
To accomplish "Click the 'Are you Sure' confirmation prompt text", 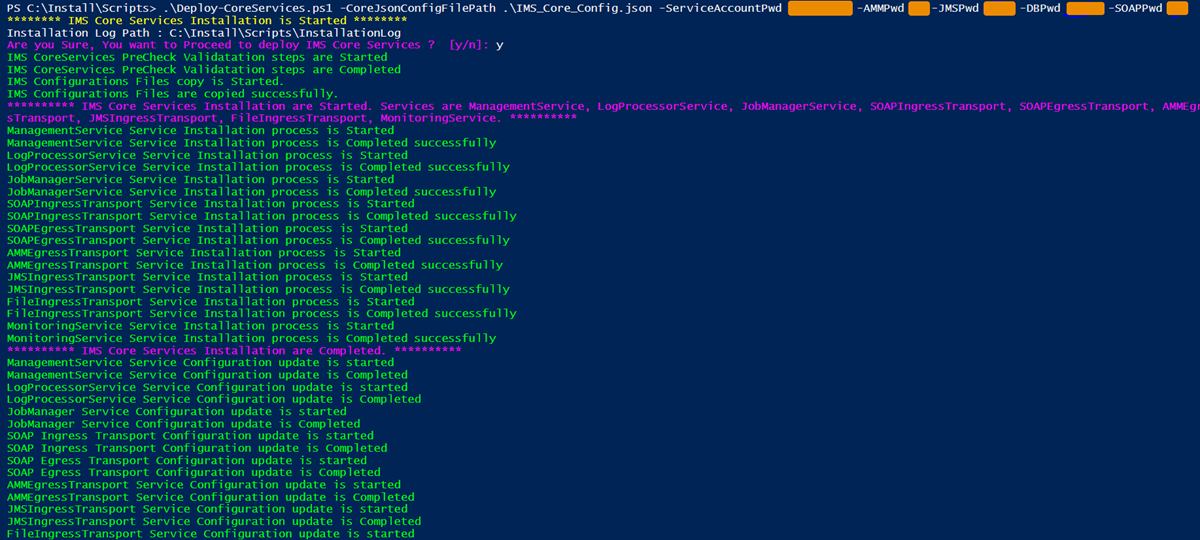I will [220, 46].
